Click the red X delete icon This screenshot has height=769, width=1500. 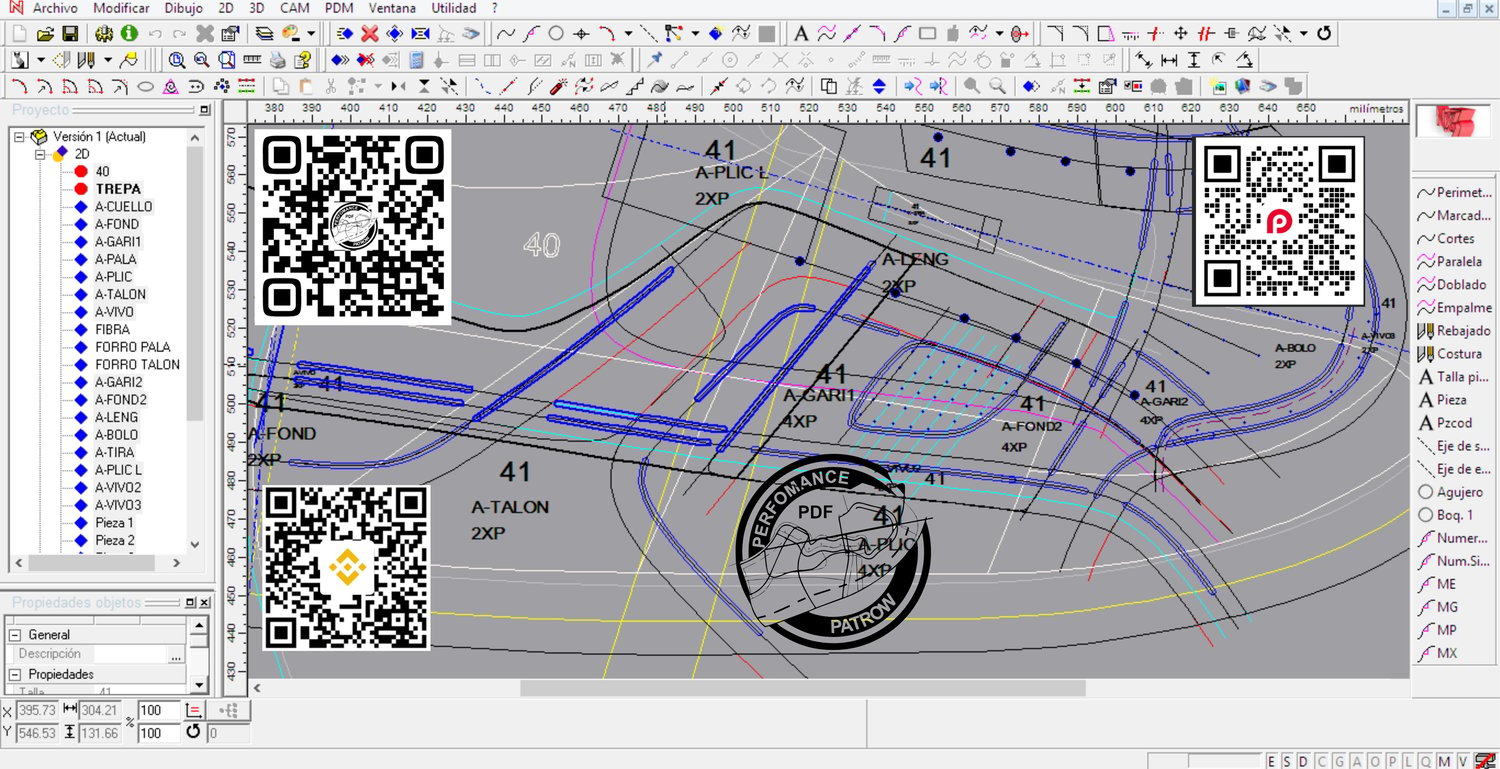coord(370,34)
